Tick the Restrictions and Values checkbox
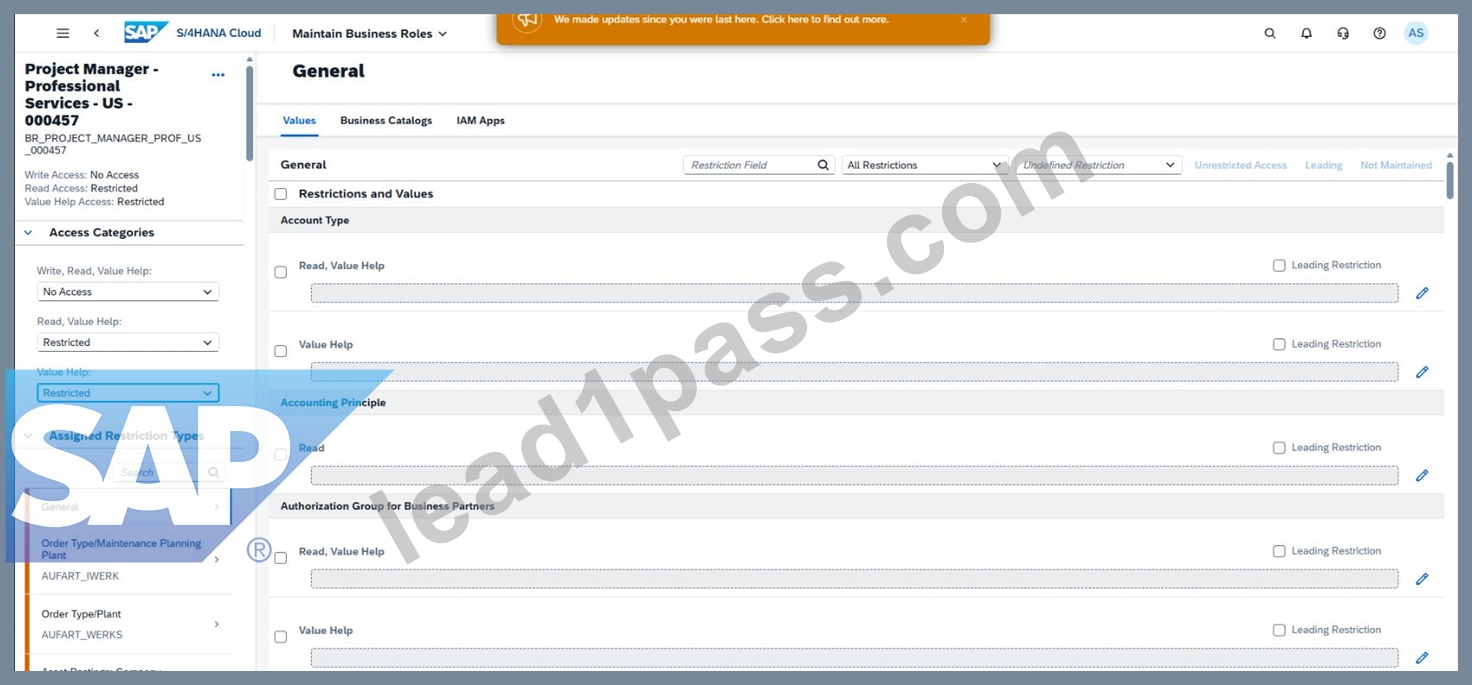The width and height of the screenshot is (1472, 685). [x=281, y=194]
